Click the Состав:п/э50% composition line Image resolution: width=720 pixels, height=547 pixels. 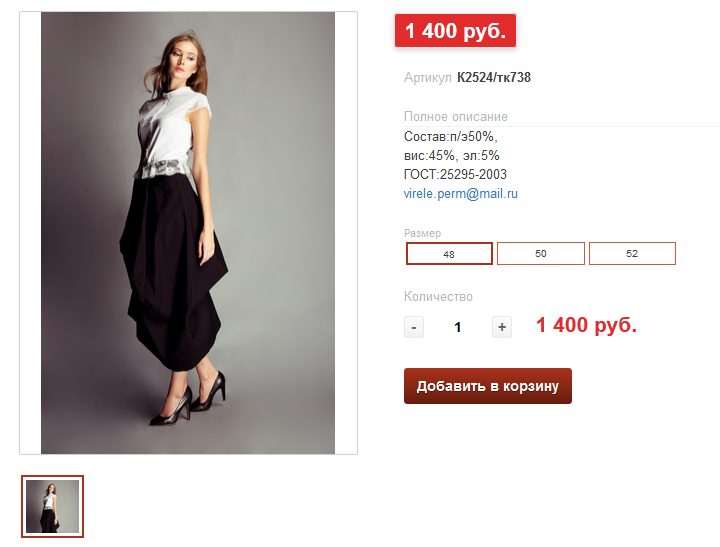coord(450,136)
